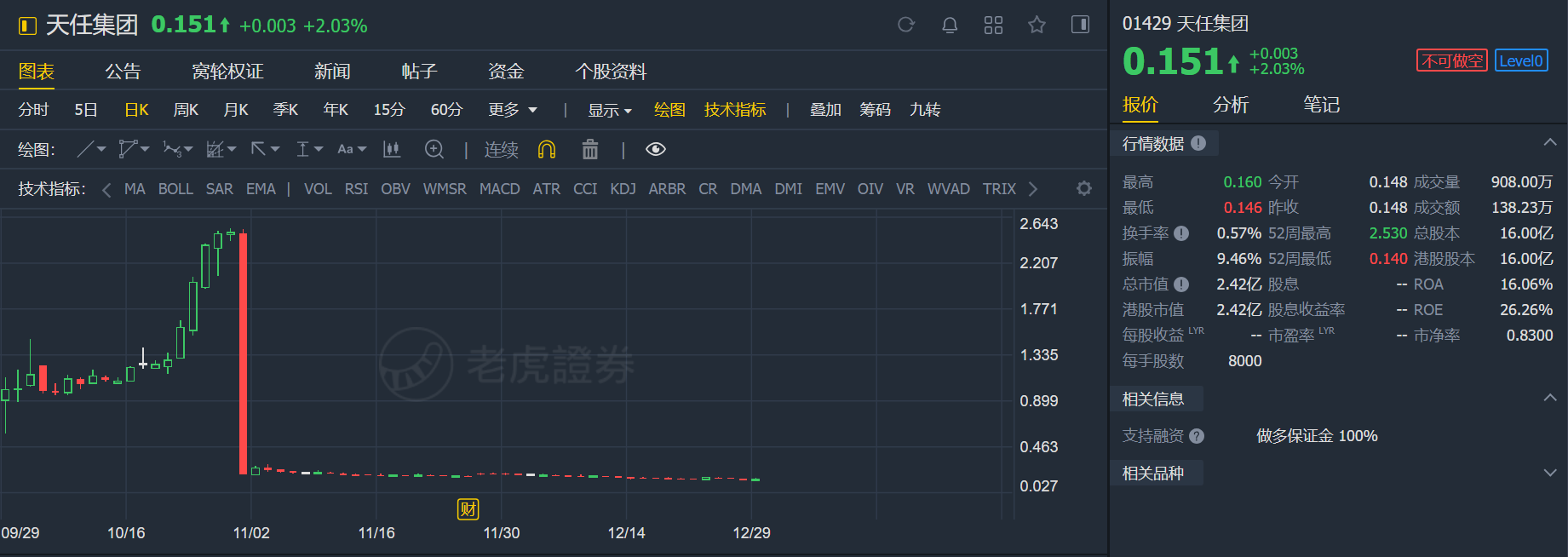Open the four-square grid layout icon
1568x557 pixels.
coord(993,25)
